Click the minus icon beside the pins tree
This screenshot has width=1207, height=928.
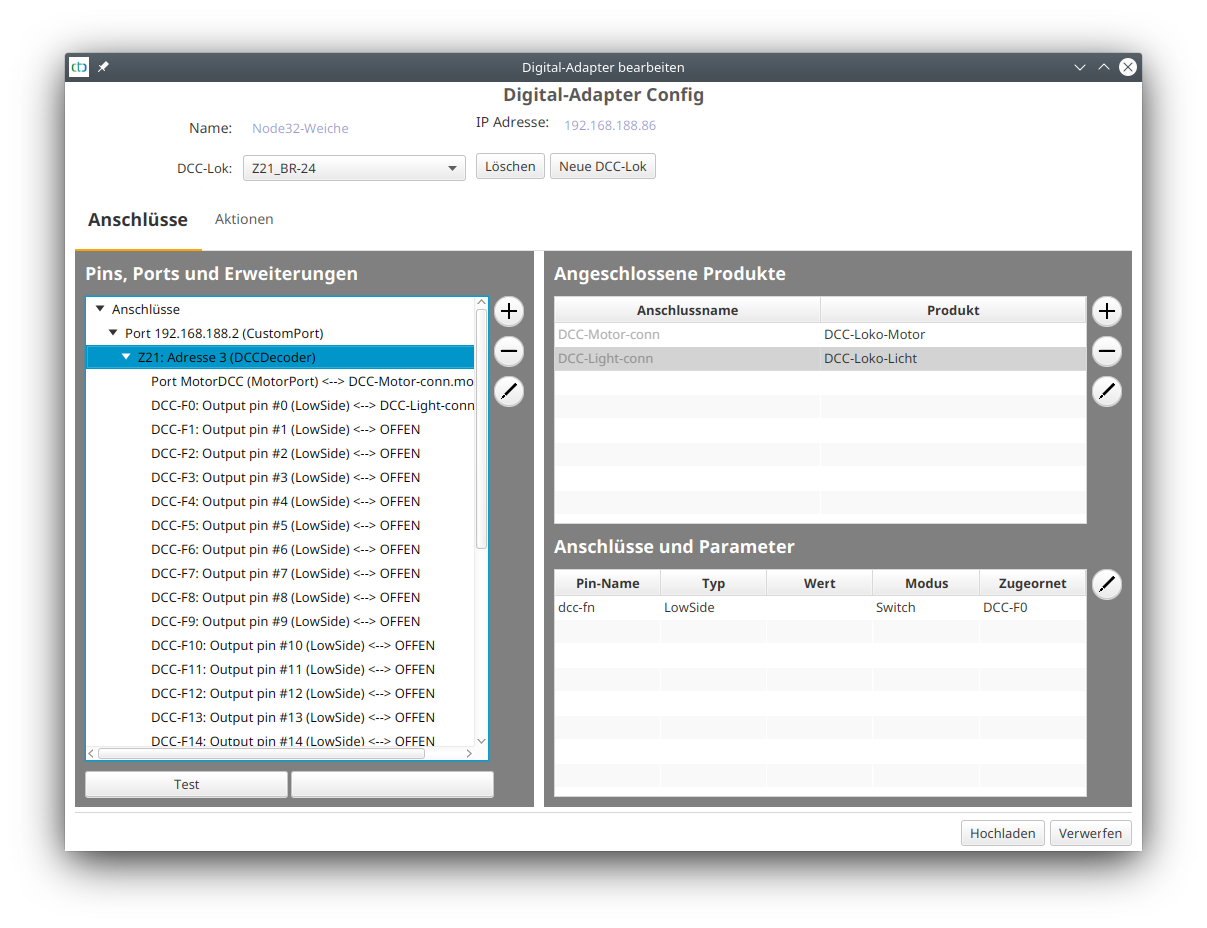click(x=508, y=351)
